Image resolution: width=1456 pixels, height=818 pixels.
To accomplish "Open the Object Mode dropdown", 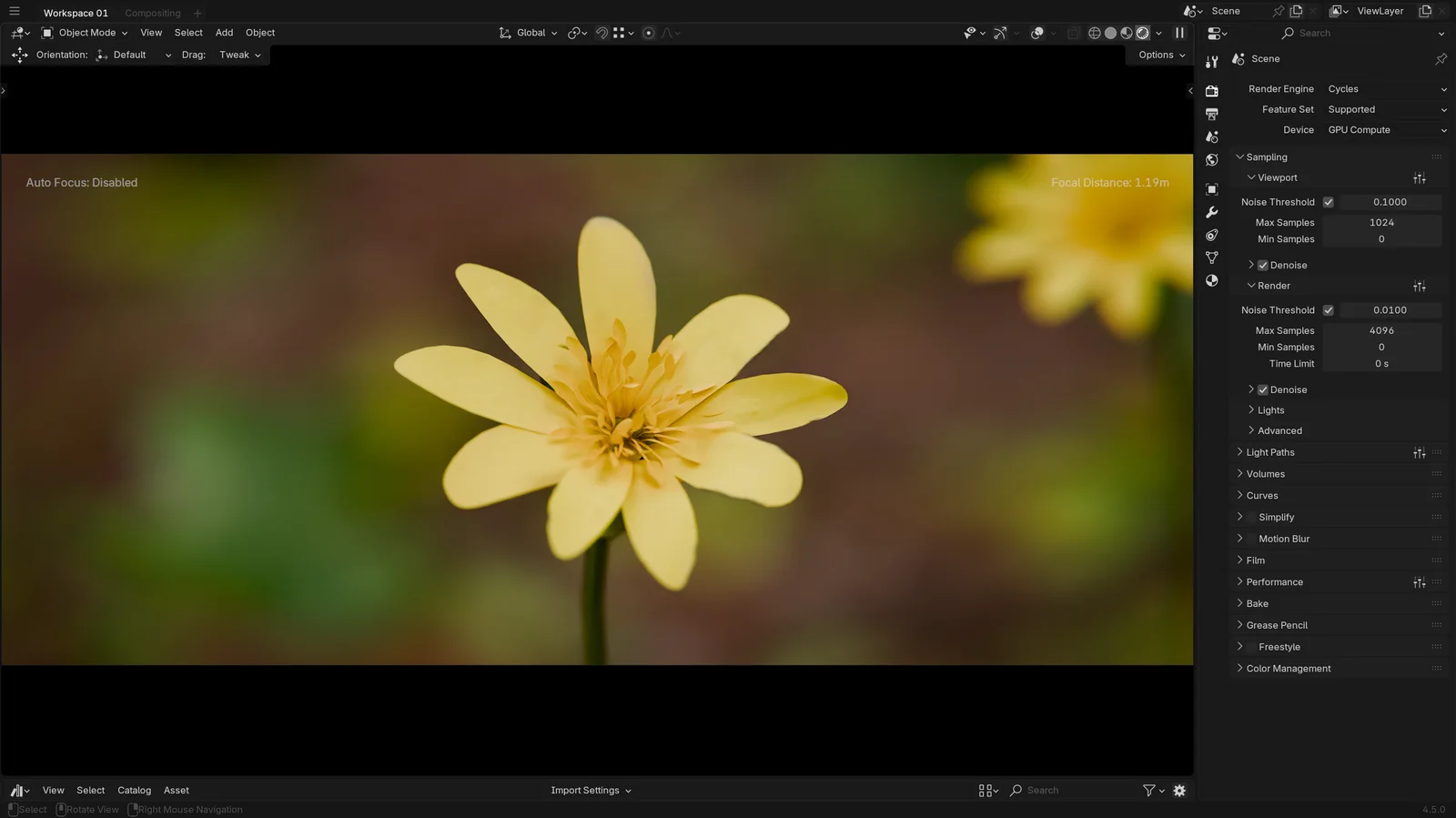I will pyautogui.click(x=86, y=33).
